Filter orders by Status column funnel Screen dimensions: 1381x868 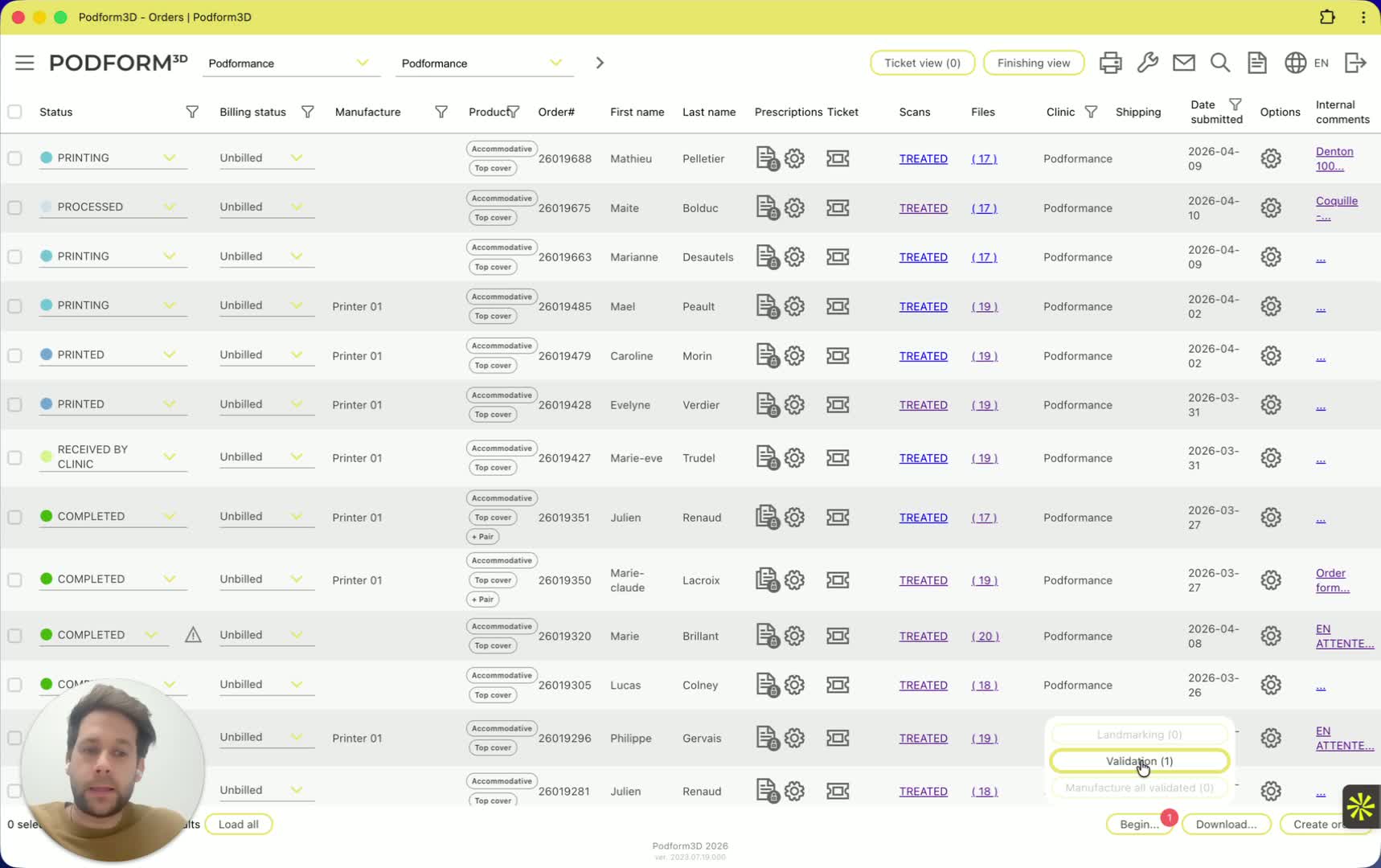192,112
